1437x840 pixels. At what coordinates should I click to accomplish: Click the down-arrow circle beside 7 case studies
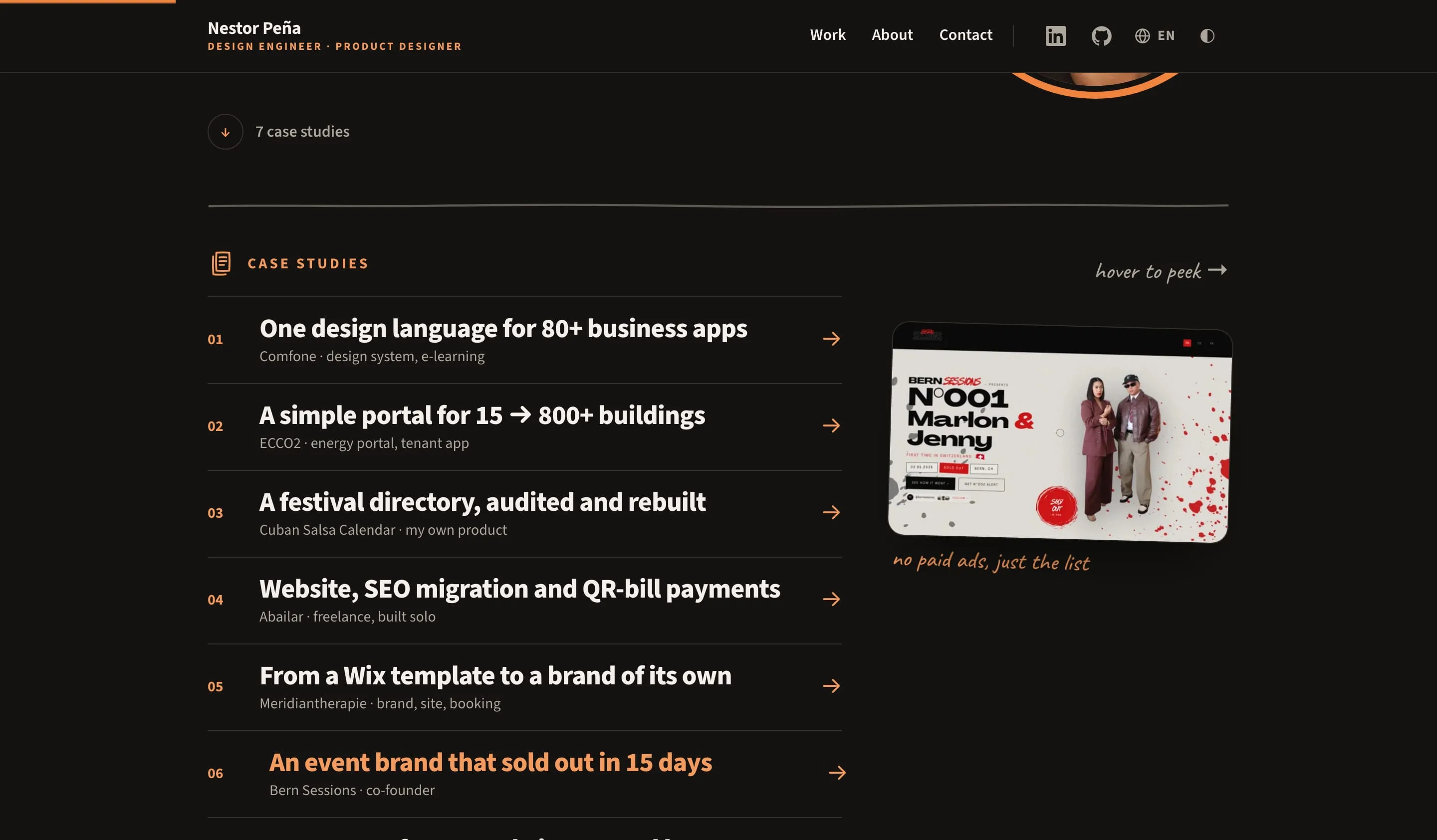pyautogui.click(x=225, y=132)
